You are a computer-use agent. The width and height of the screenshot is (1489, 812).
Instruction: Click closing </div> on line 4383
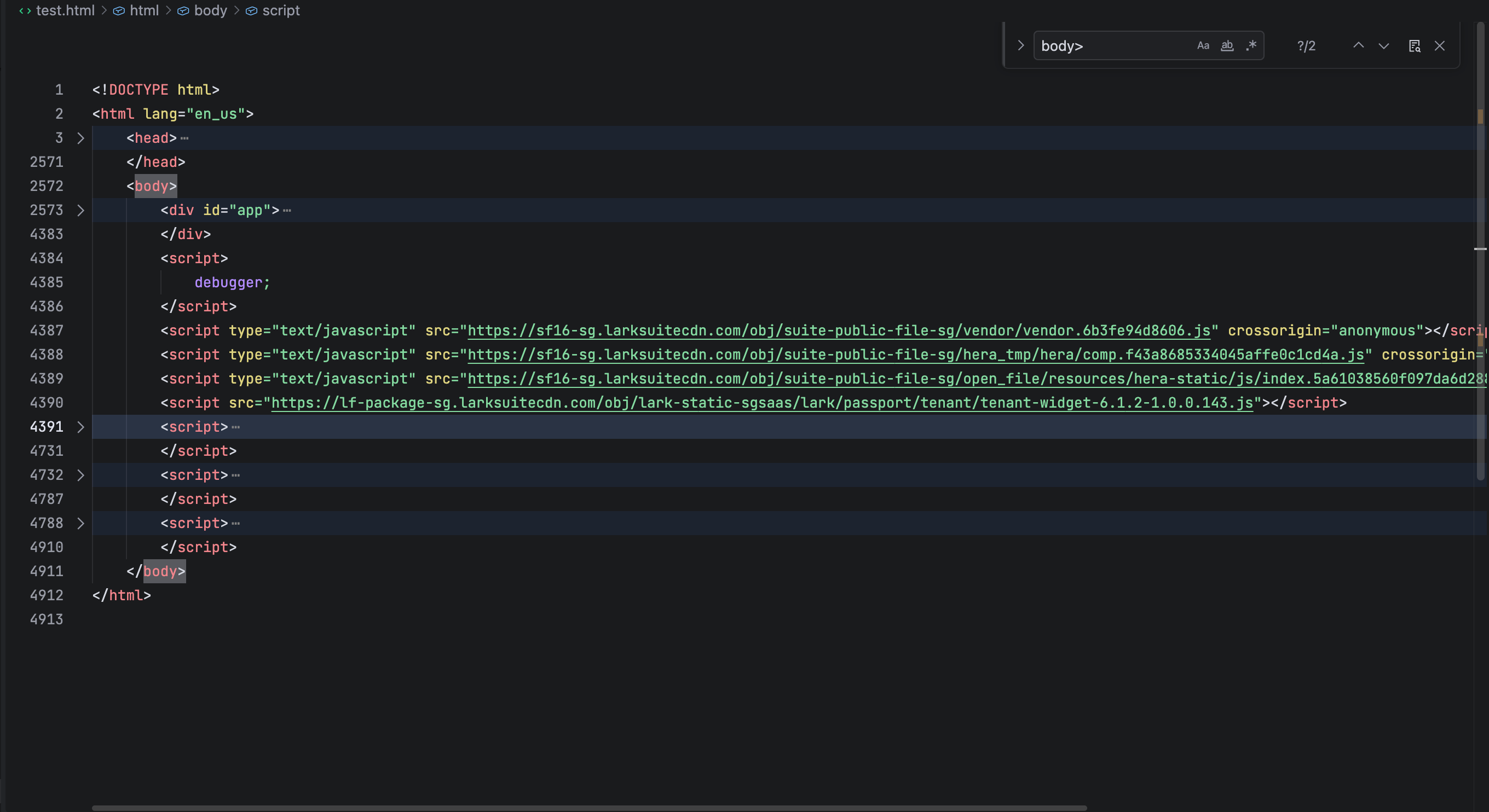[186, 234]
